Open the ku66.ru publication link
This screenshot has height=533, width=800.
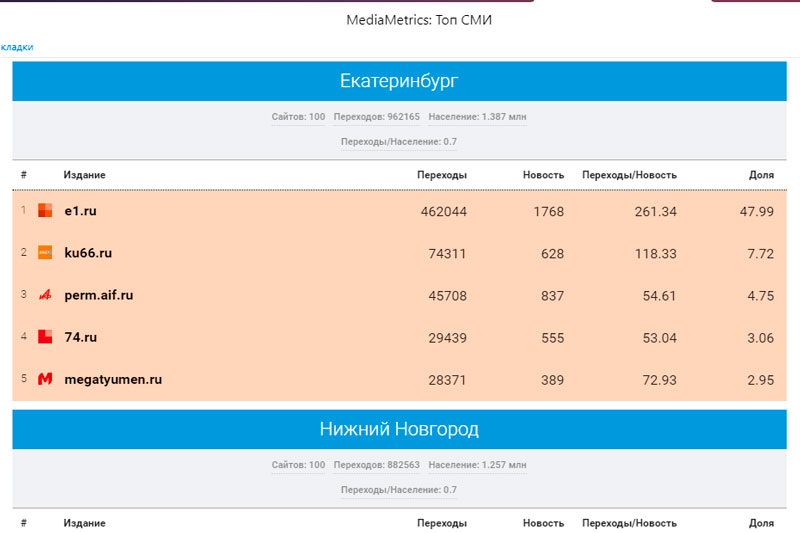click(88, 253)
